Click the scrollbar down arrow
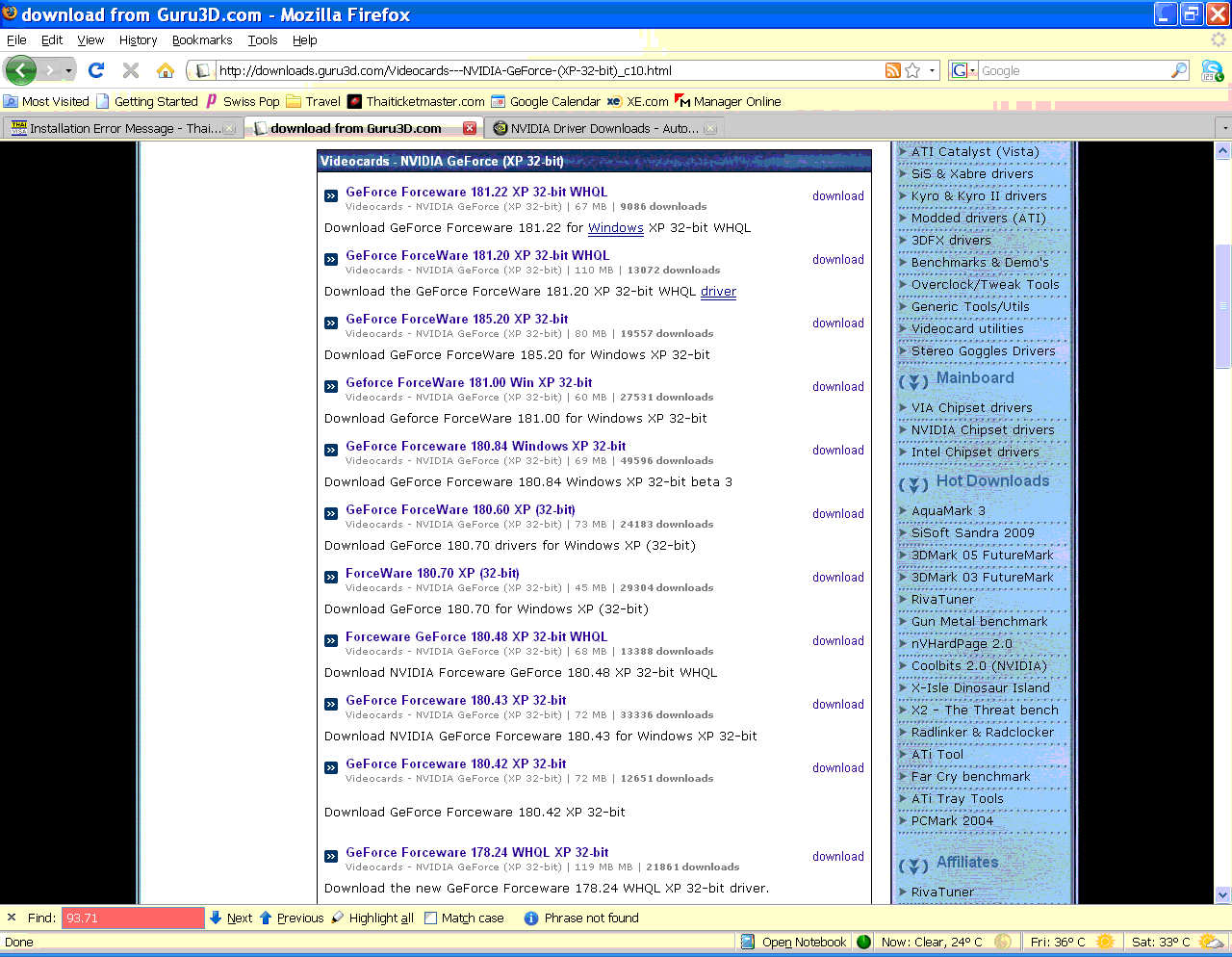Image resolution: width=1232 pixels, height=957 pixels. click(x=1223, y=894)
